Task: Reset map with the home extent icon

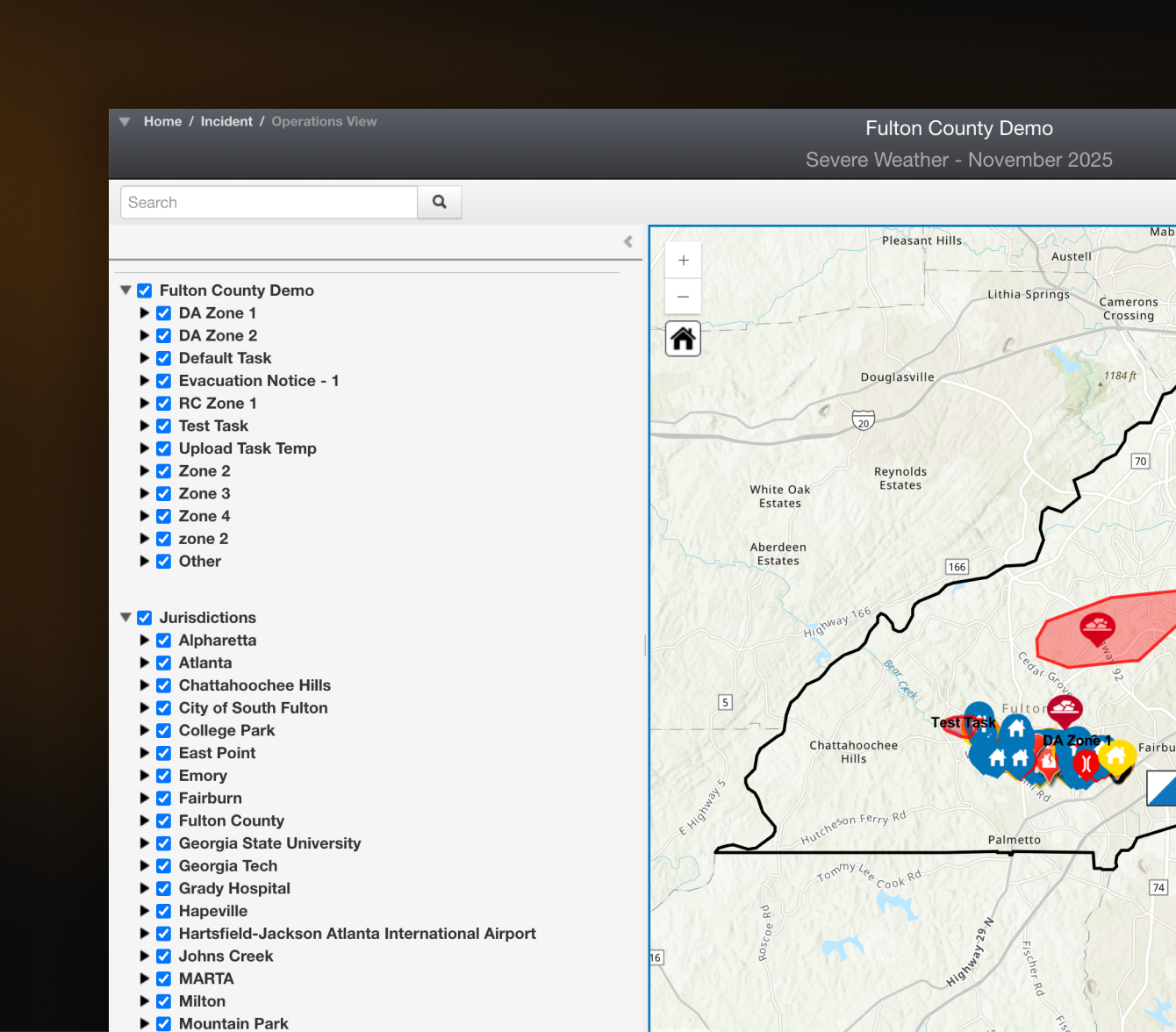Action: 683,339
